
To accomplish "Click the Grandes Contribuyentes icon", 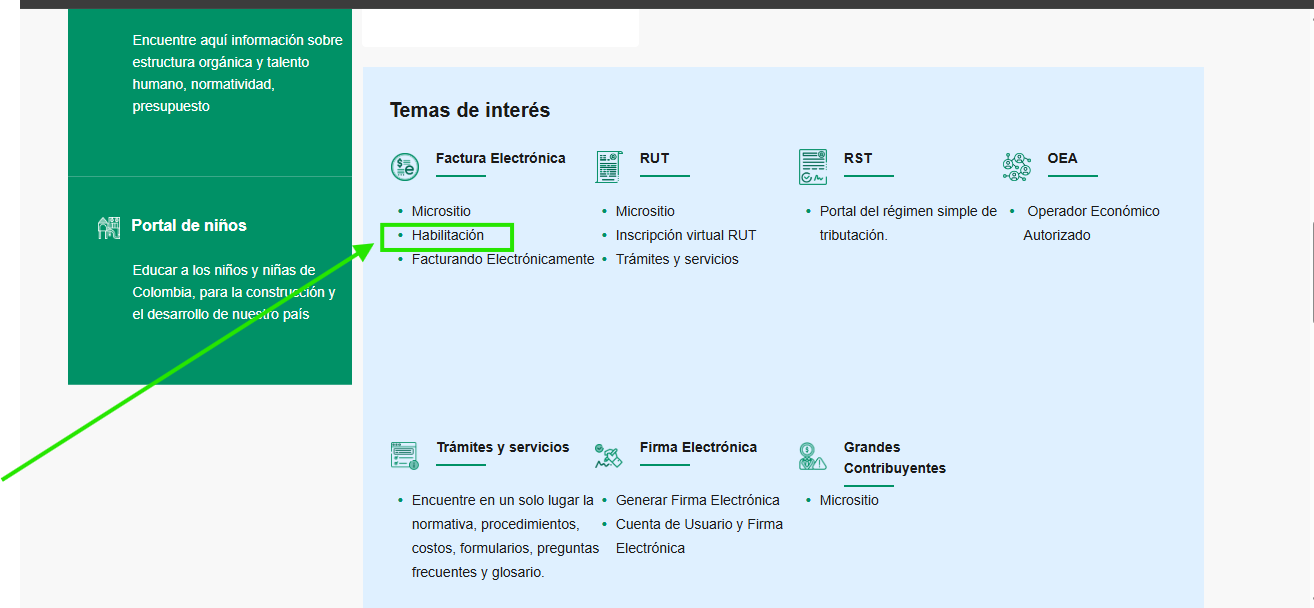I will click(813, 456).
